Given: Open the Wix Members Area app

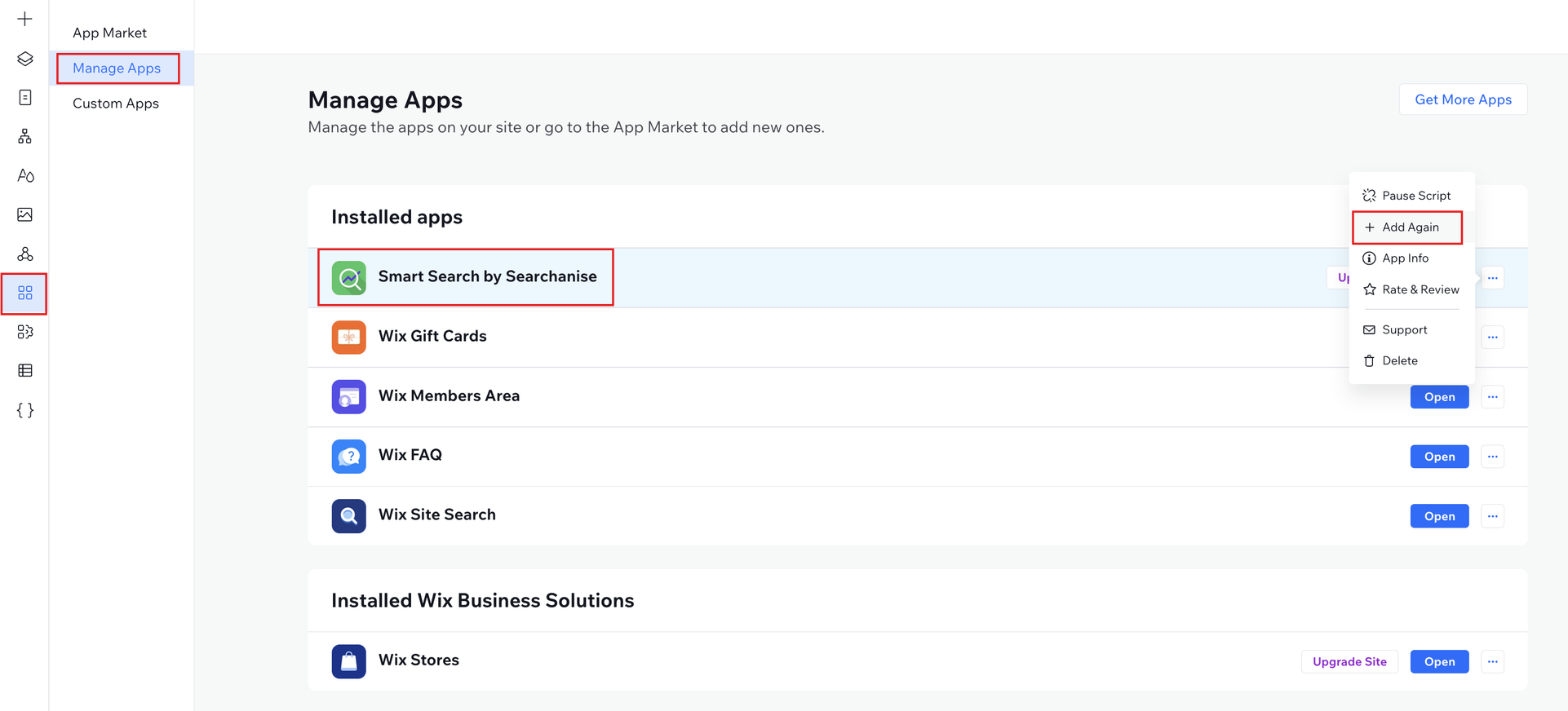Looking at the screenshot, I should click(x=1439, y=397).
